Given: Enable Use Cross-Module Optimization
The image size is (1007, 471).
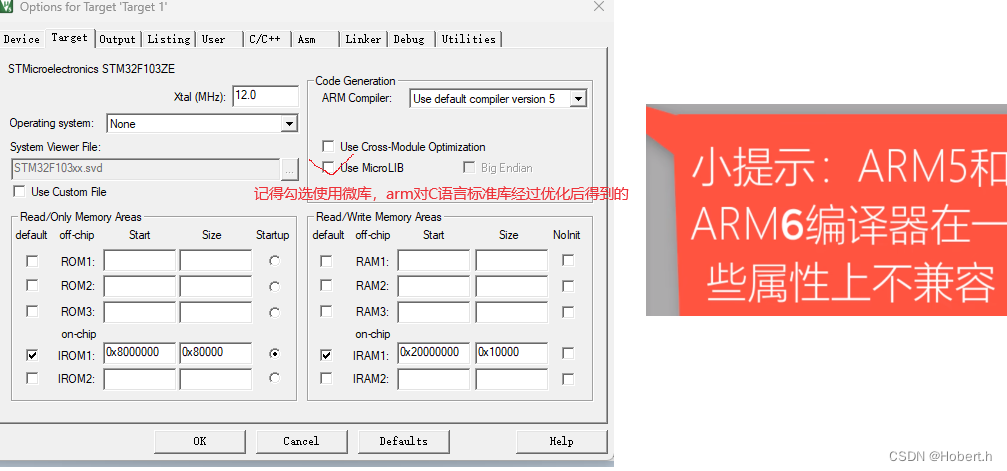Looking at the screenshot, I should (328, 147).
